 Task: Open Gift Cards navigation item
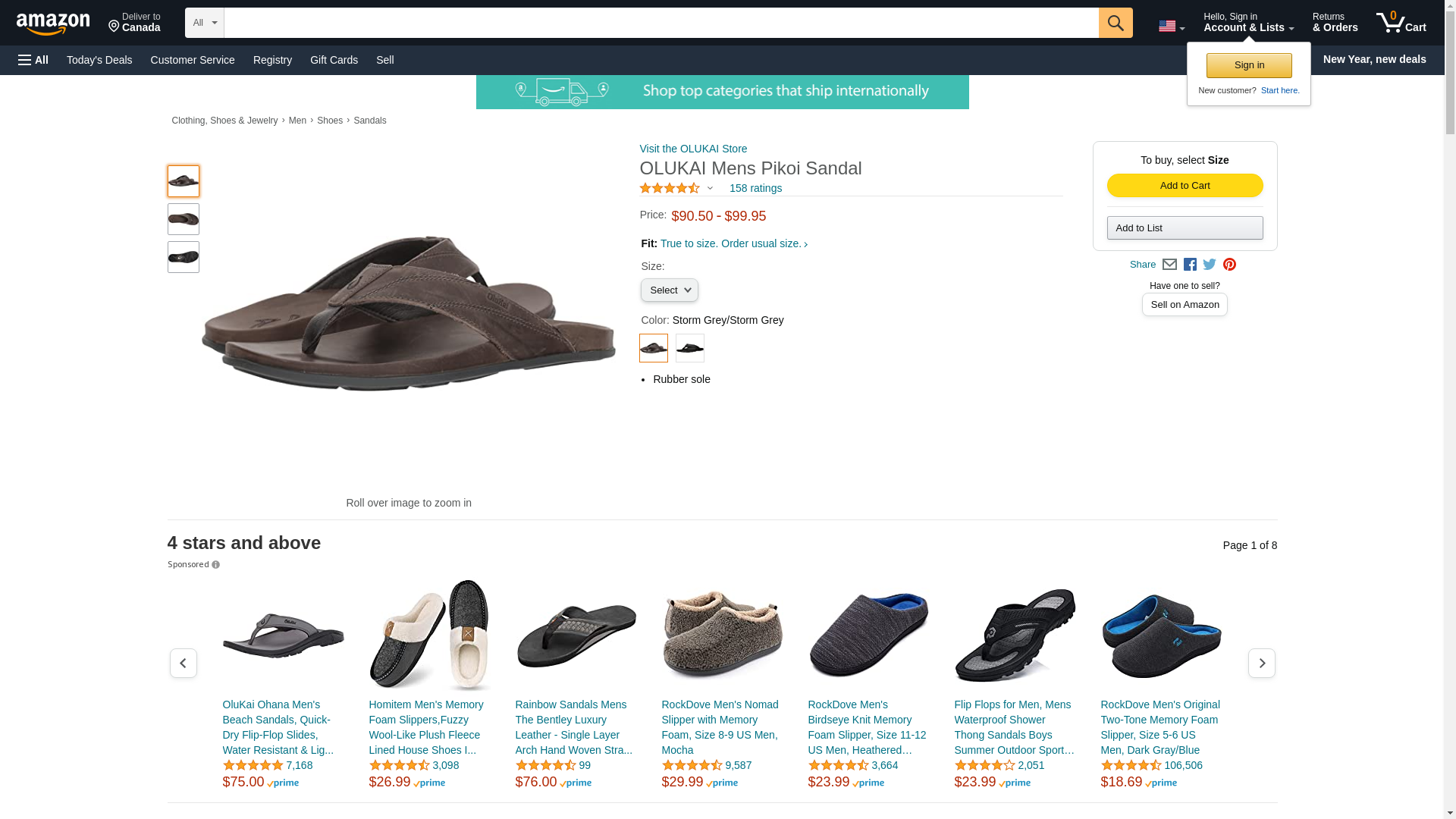(334, 60)
